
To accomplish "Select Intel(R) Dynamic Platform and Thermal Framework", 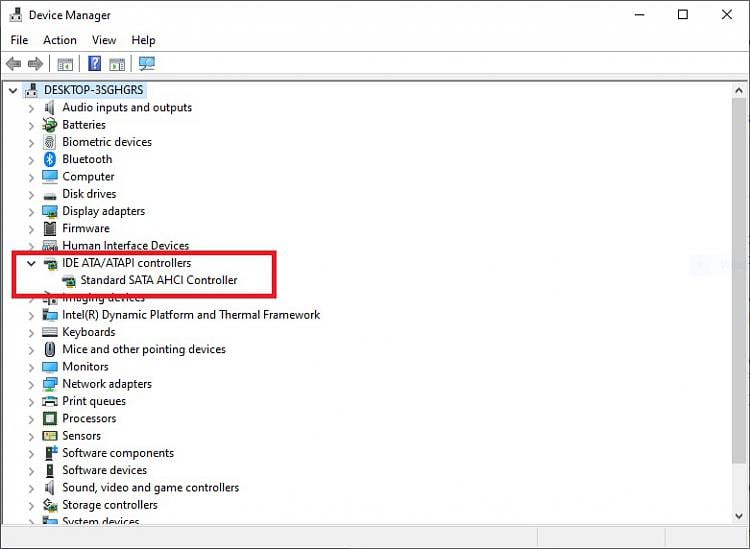I will [191, 315].
